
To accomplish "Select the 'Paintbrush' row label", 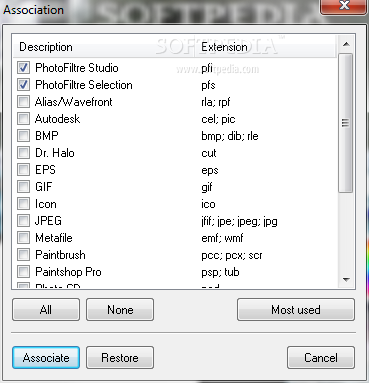I will coord(60,255).
